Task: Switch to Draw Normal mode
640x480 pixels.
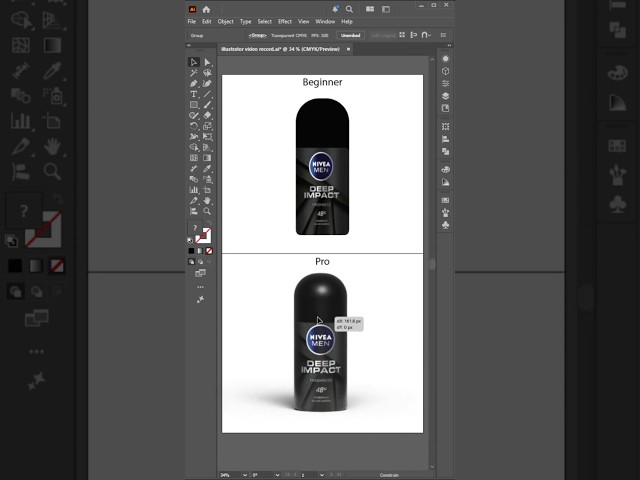Action: [x=191, y=262]
